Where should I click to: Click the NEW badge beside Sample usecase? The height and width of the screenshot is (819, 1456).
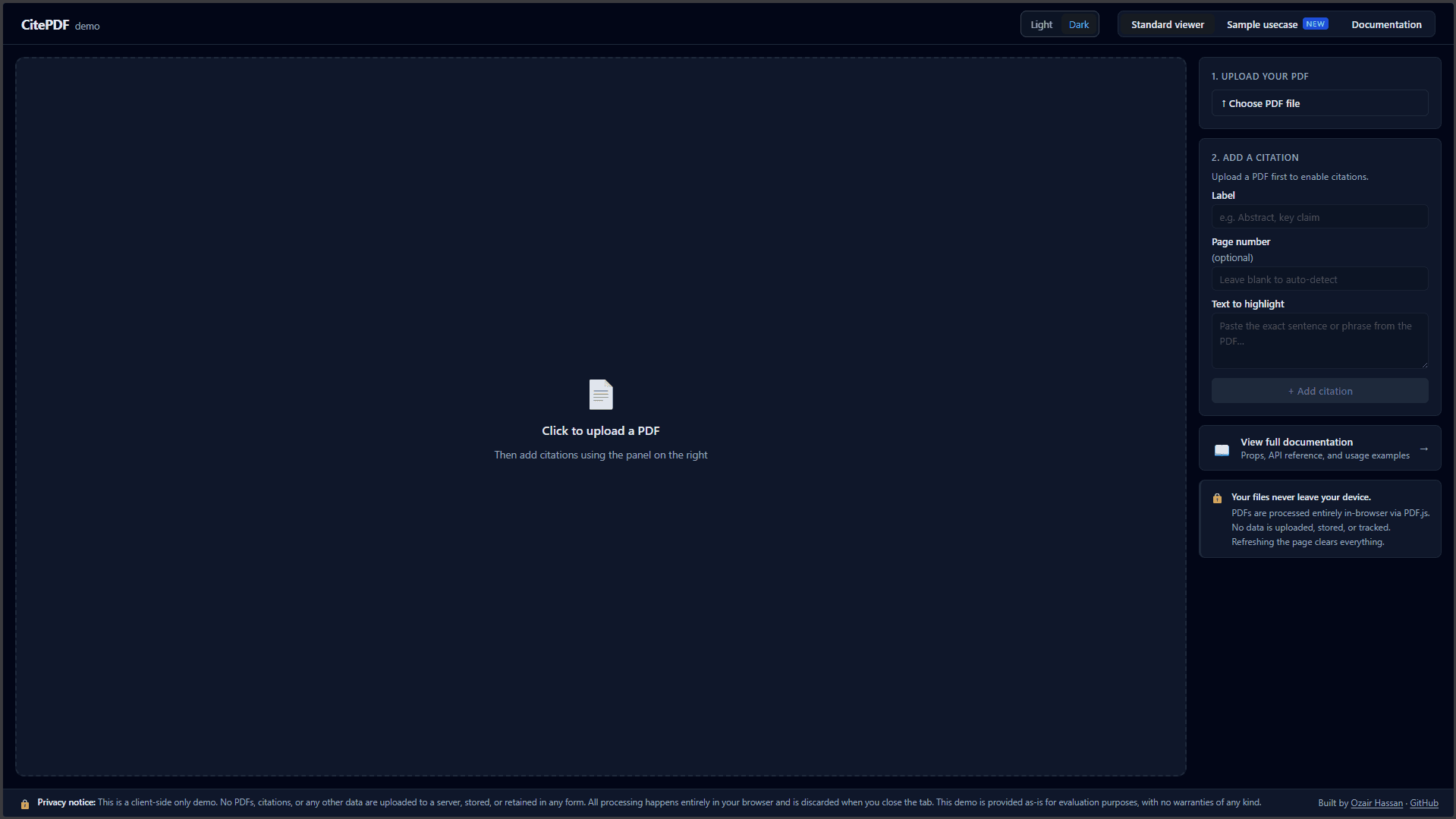pos(1315,24)
